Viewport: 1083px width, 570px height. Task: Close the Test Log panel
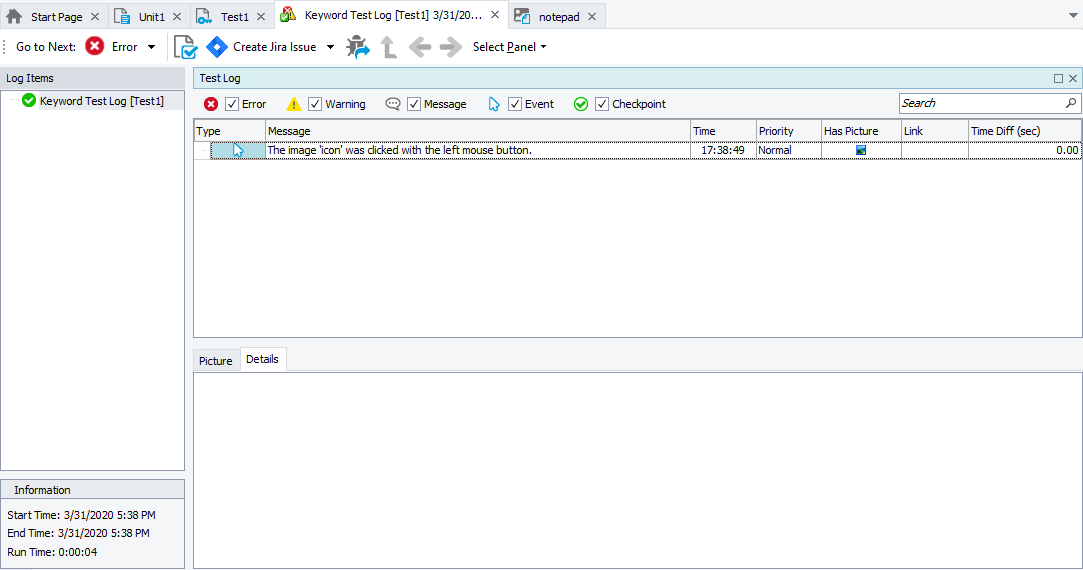click(1073, 78)
